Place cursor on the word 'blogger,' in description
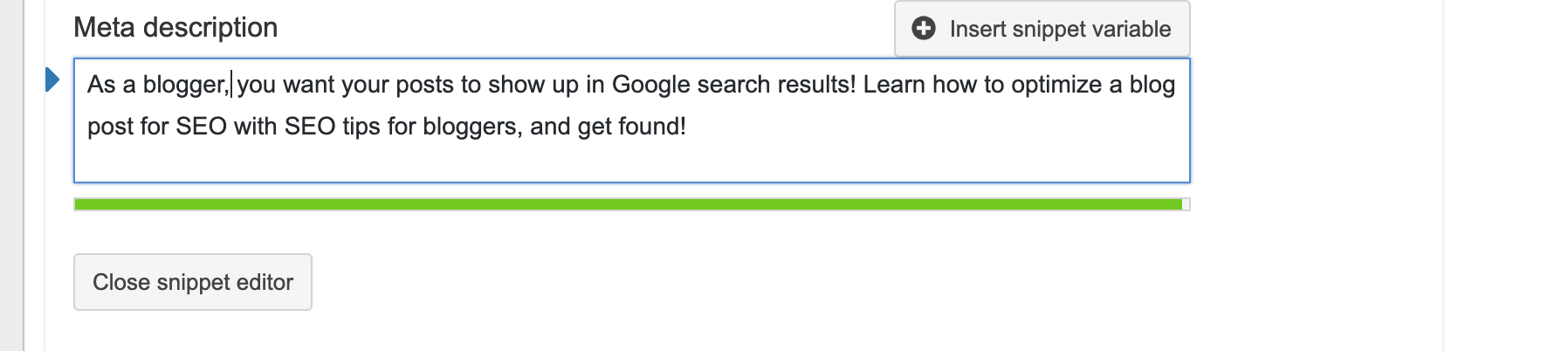 pyautogui.click(x=186, y=85)
